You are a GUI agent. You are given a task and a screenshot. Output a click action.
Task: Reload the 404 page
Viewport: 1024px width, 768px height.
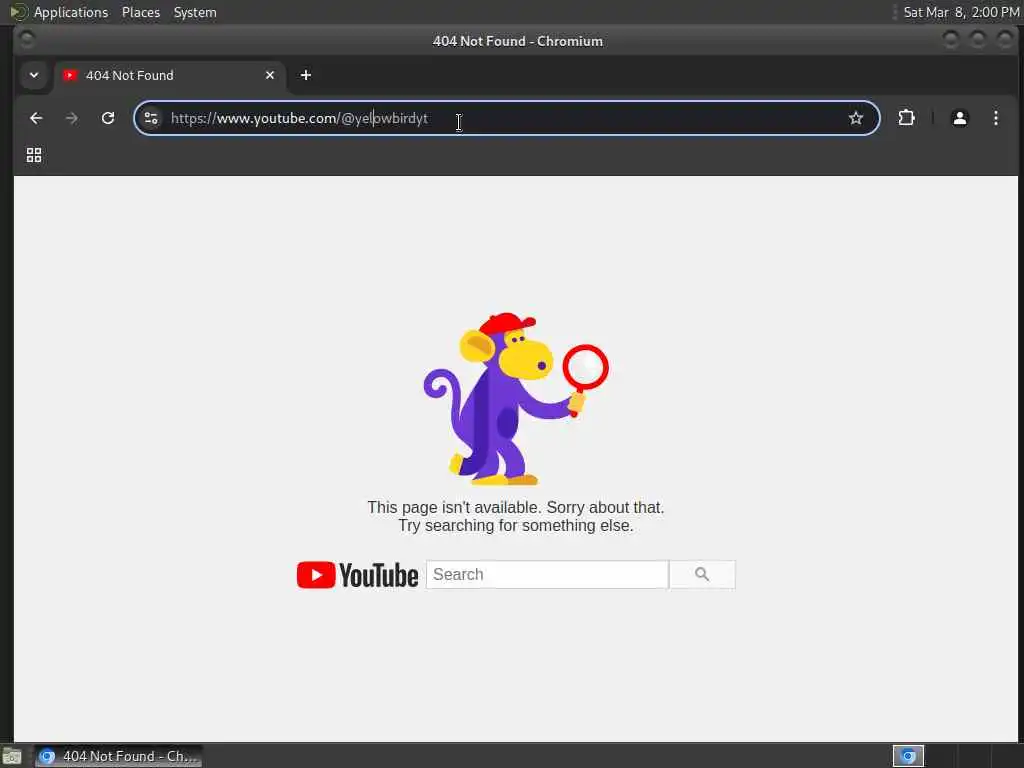tap(108, 118)
